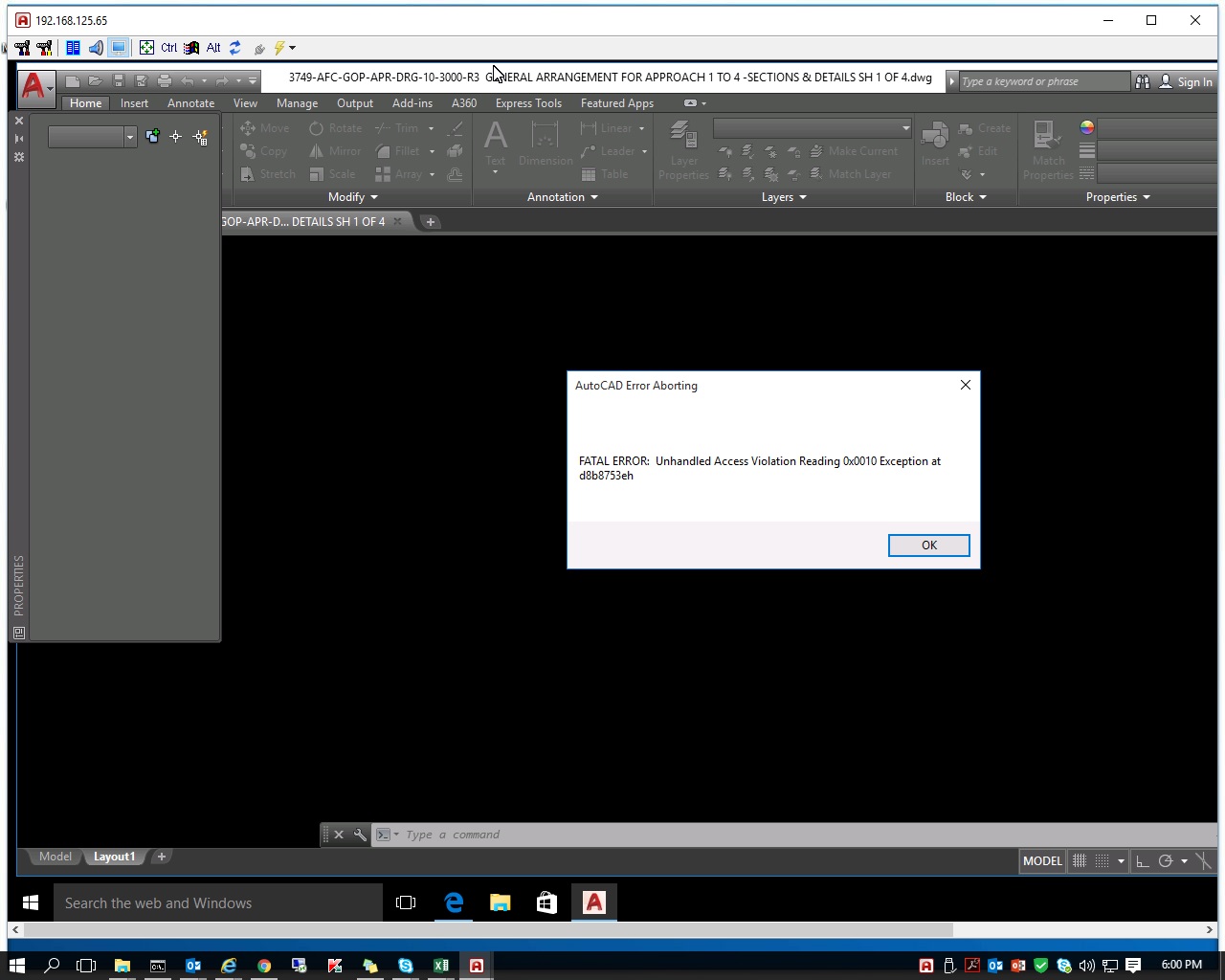Switch to the Express Tools ribbon tab
The height and width of the screenshot is (980, 1225).
point(528,102)
